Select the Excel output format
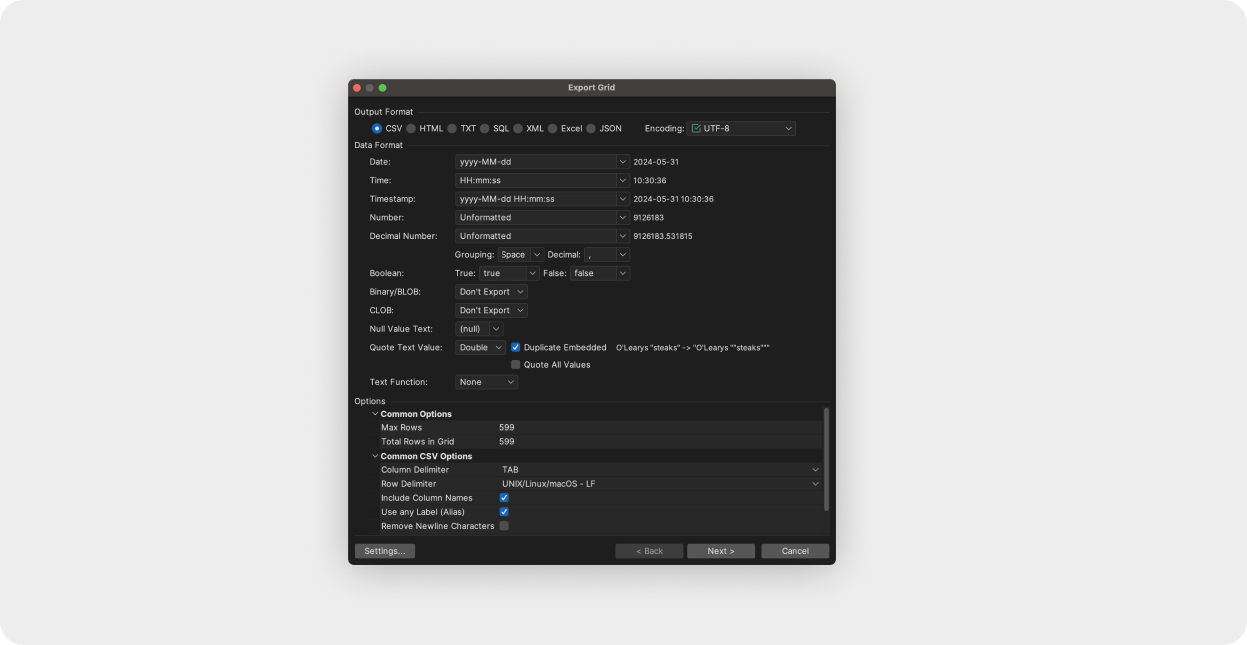The width and height of the screenshot is (1247, 645). coord(551,128)
